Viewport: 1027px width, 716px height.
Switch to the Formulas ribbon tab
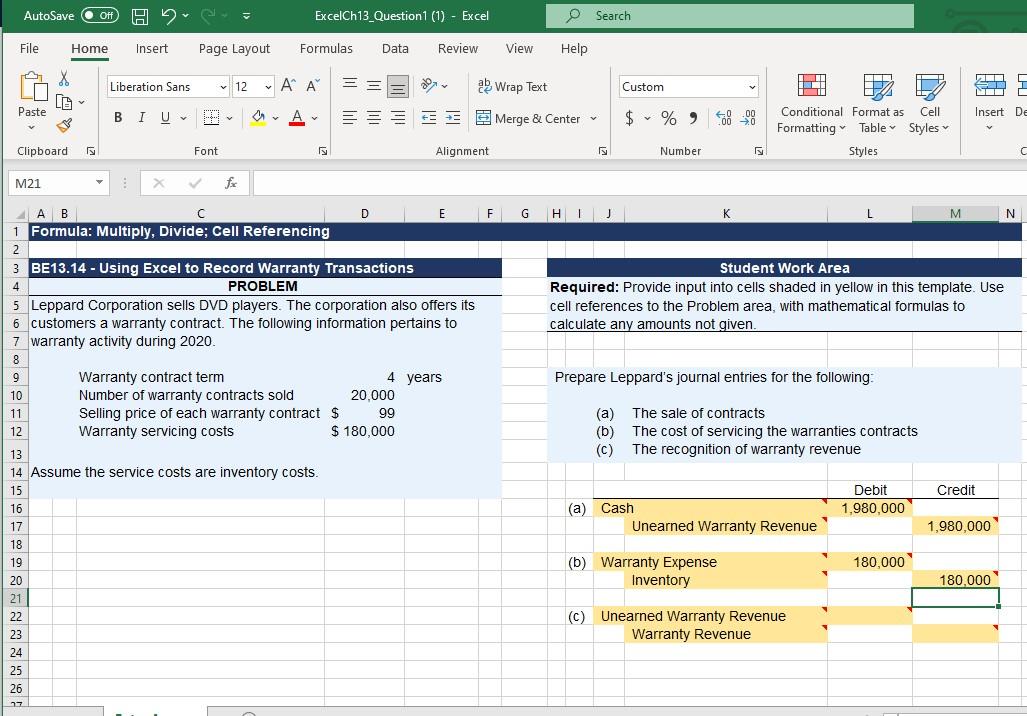click(326, 47)
